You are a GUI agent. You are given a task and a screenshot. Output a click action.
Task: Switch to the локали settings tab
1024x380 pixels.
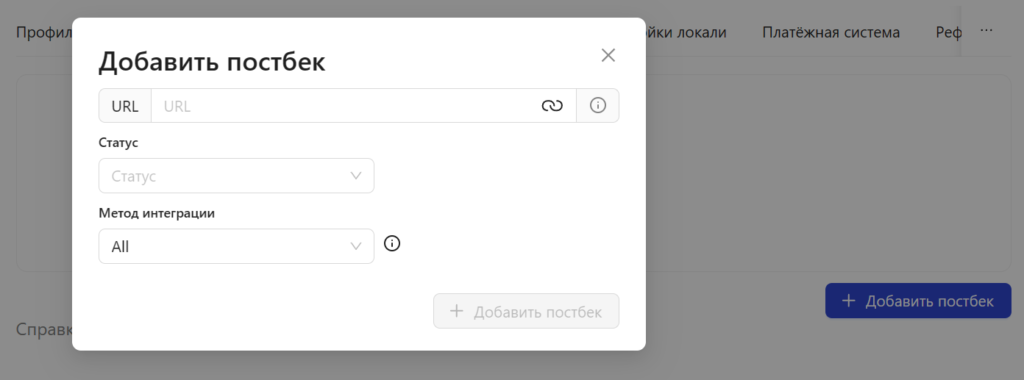coord(686,32)
